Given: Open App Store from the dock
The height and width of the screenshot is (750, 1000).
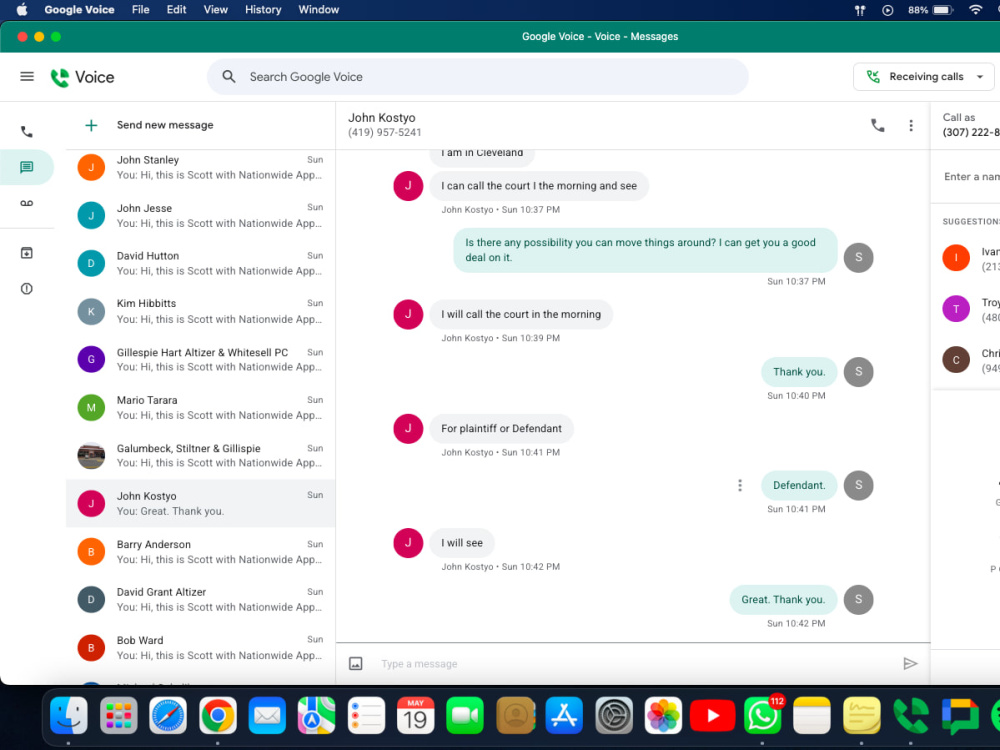Looking at the screenshot, I should click(564, 716).
